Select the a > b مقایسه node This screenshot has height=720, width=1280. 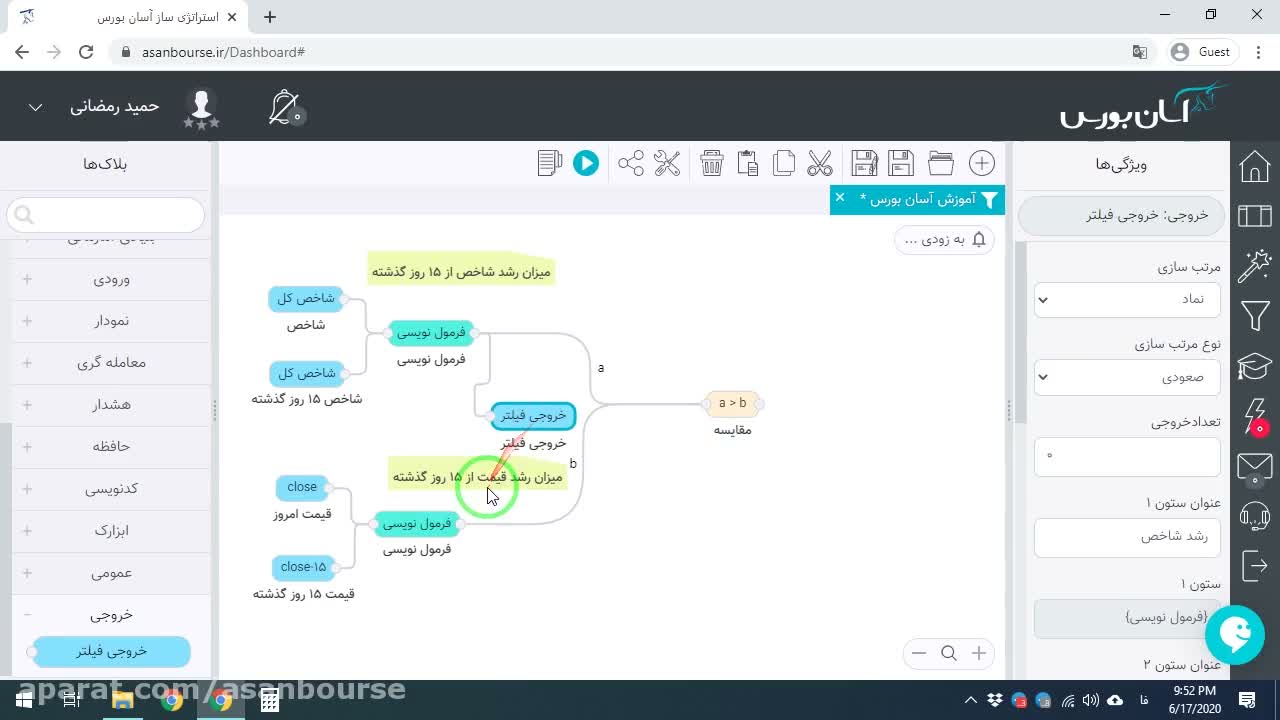732,404
